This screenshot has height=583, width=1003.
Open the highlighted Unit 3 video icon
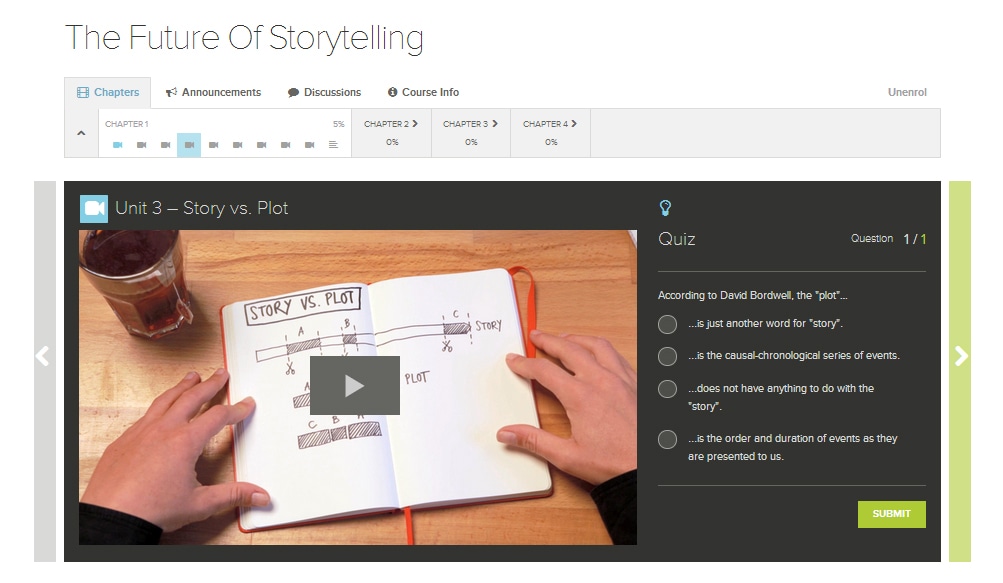[188, 145]
